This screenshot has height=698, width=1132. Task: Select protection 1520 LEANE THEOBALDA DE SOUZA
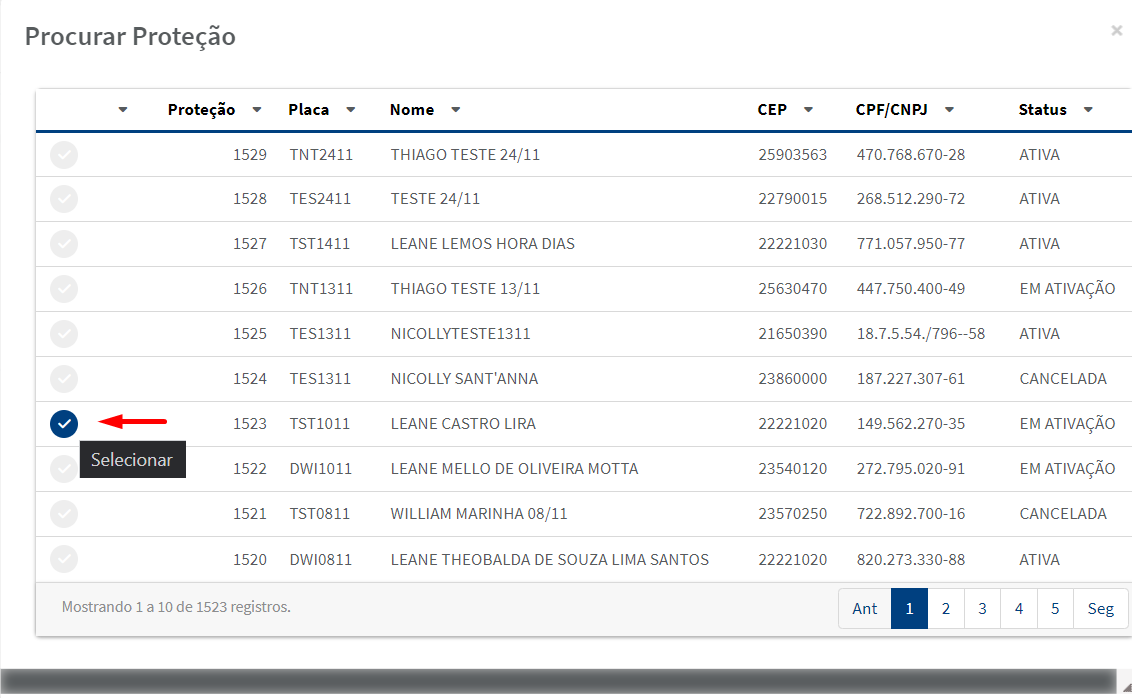[64, 559]
